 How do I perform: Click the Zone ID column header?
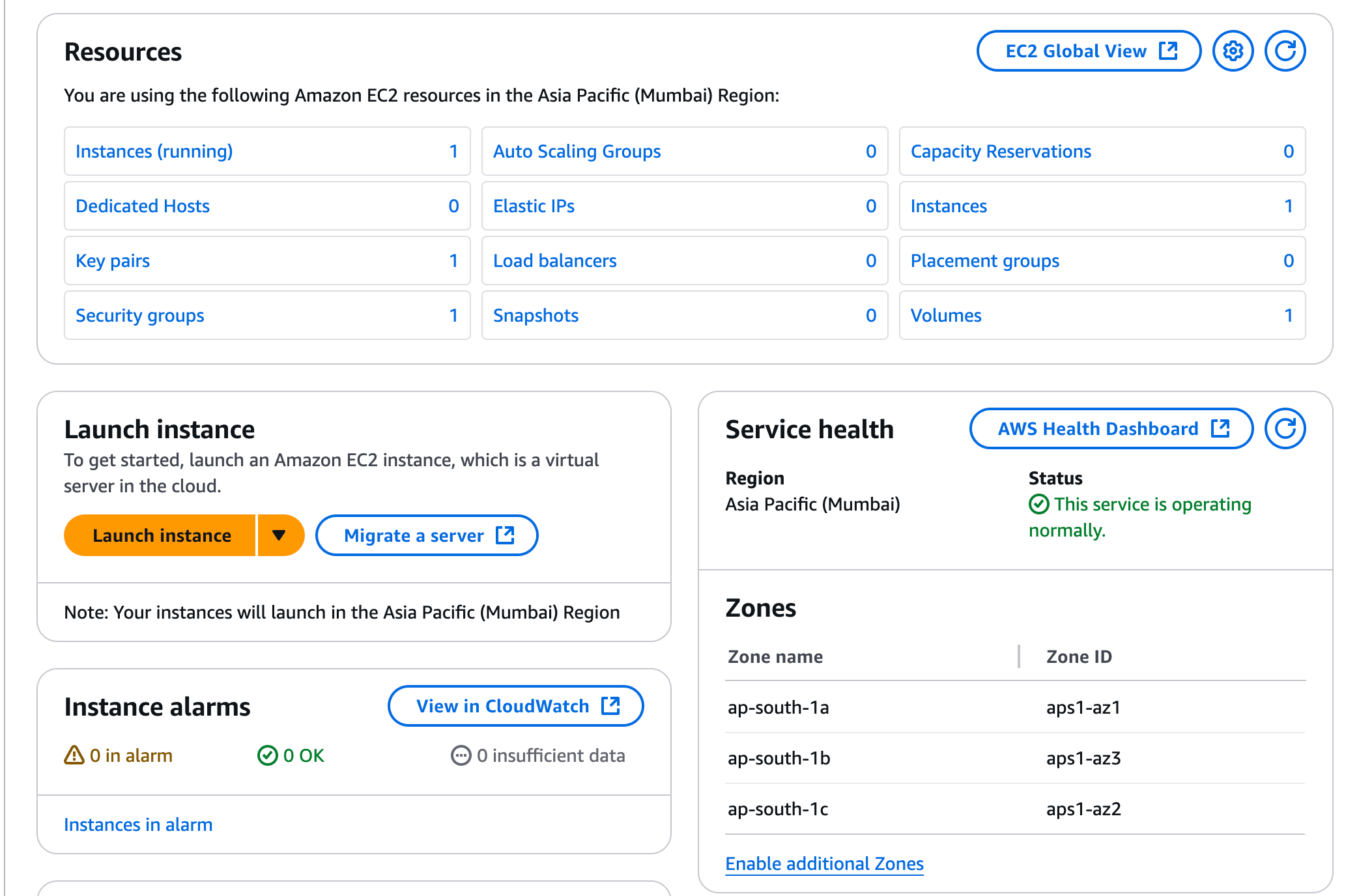click(x=1079, y=656)
